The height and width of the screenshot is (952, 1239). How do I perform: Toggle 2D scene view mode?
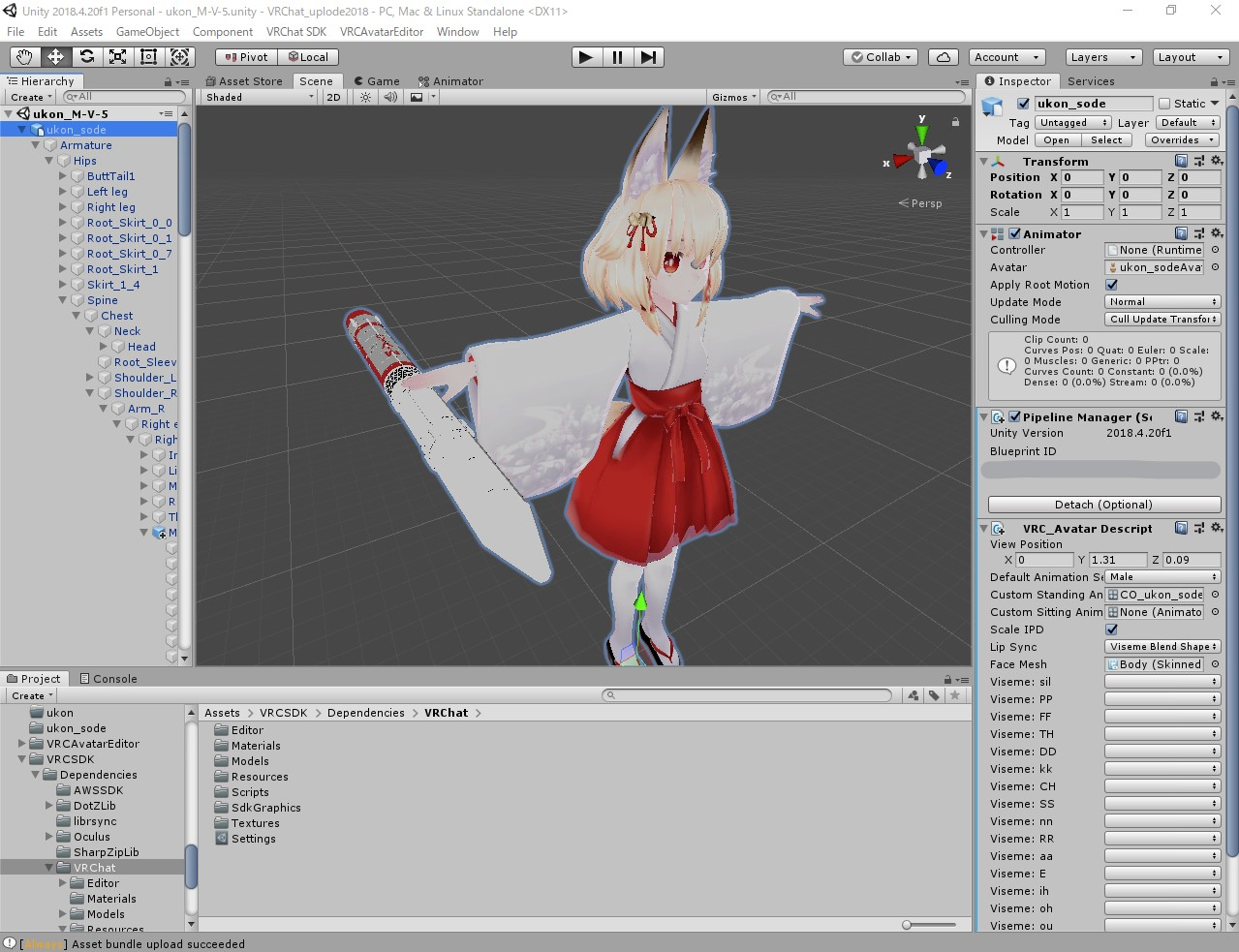334,97
